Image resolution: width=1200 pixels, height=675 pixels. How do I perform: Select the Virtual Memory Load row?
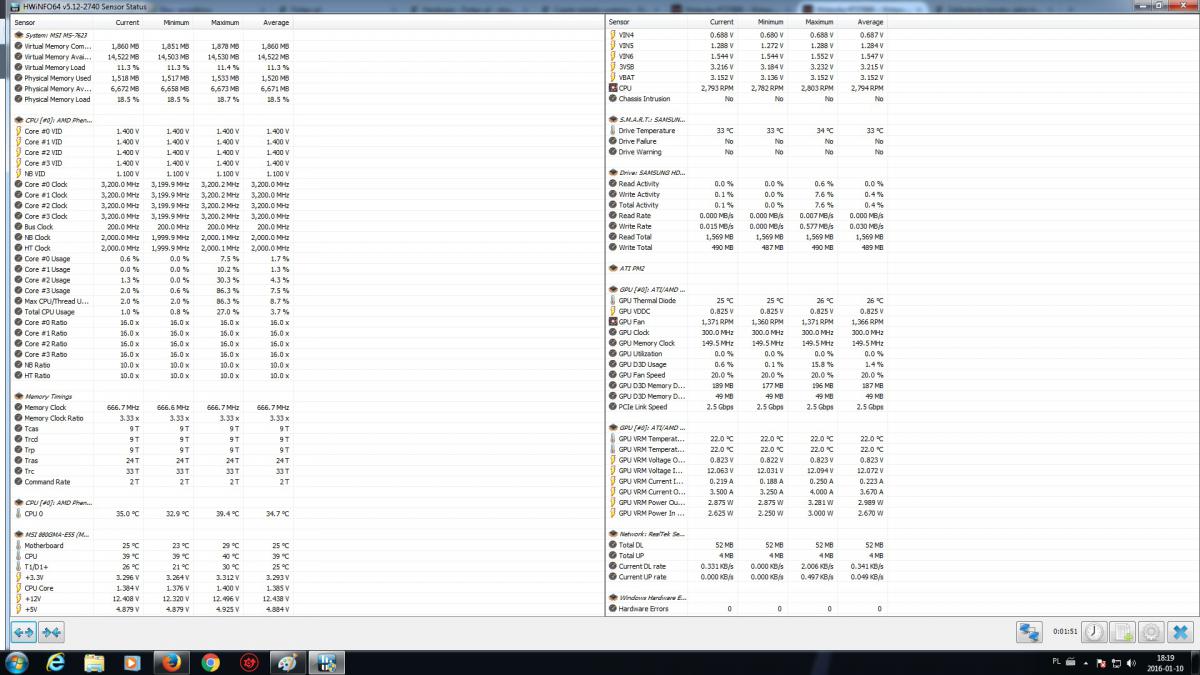pyautogui.click(x=153, y=67)
